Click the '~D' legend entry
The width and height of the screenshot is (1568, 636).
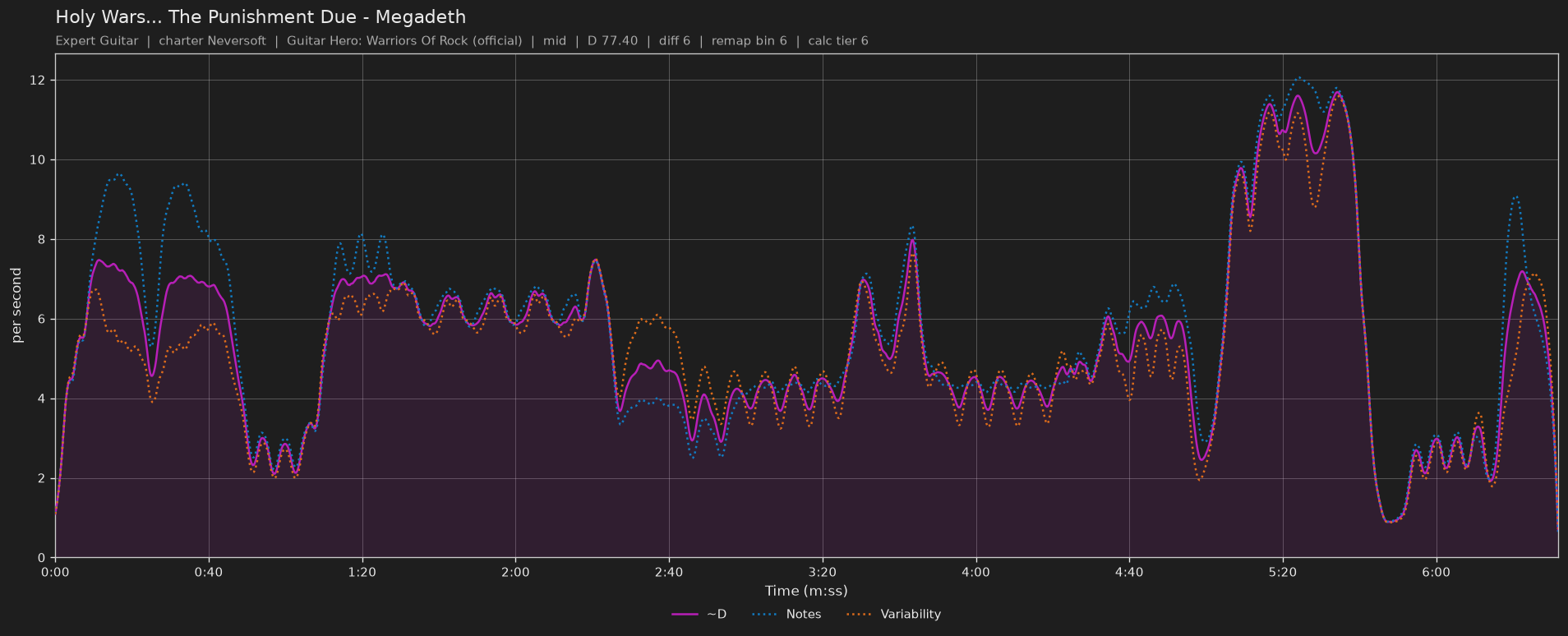(699, 615)
